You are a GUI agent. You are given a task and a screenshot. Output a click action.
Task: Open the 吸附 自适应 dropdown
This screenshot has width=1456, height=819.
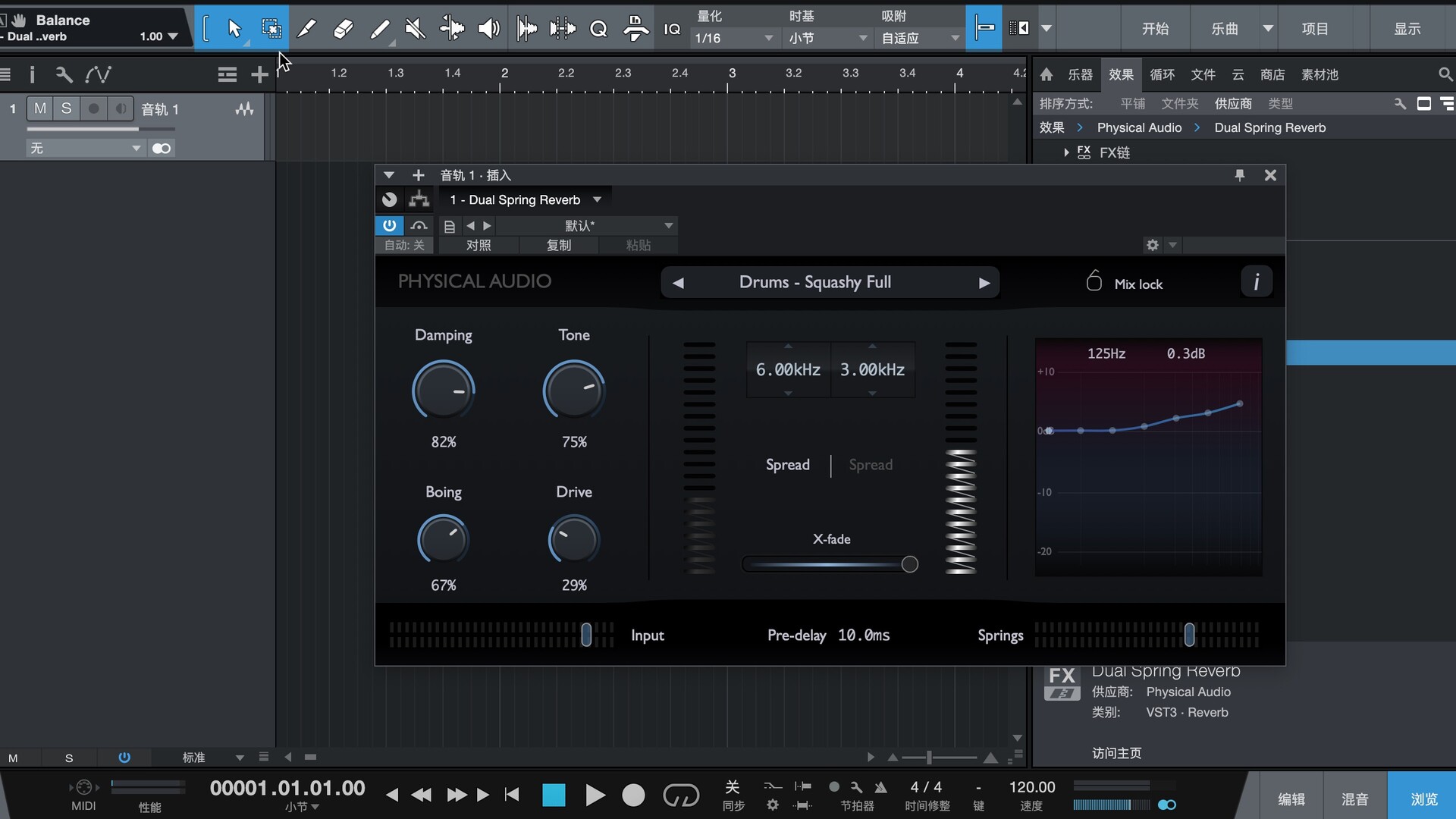921,38
